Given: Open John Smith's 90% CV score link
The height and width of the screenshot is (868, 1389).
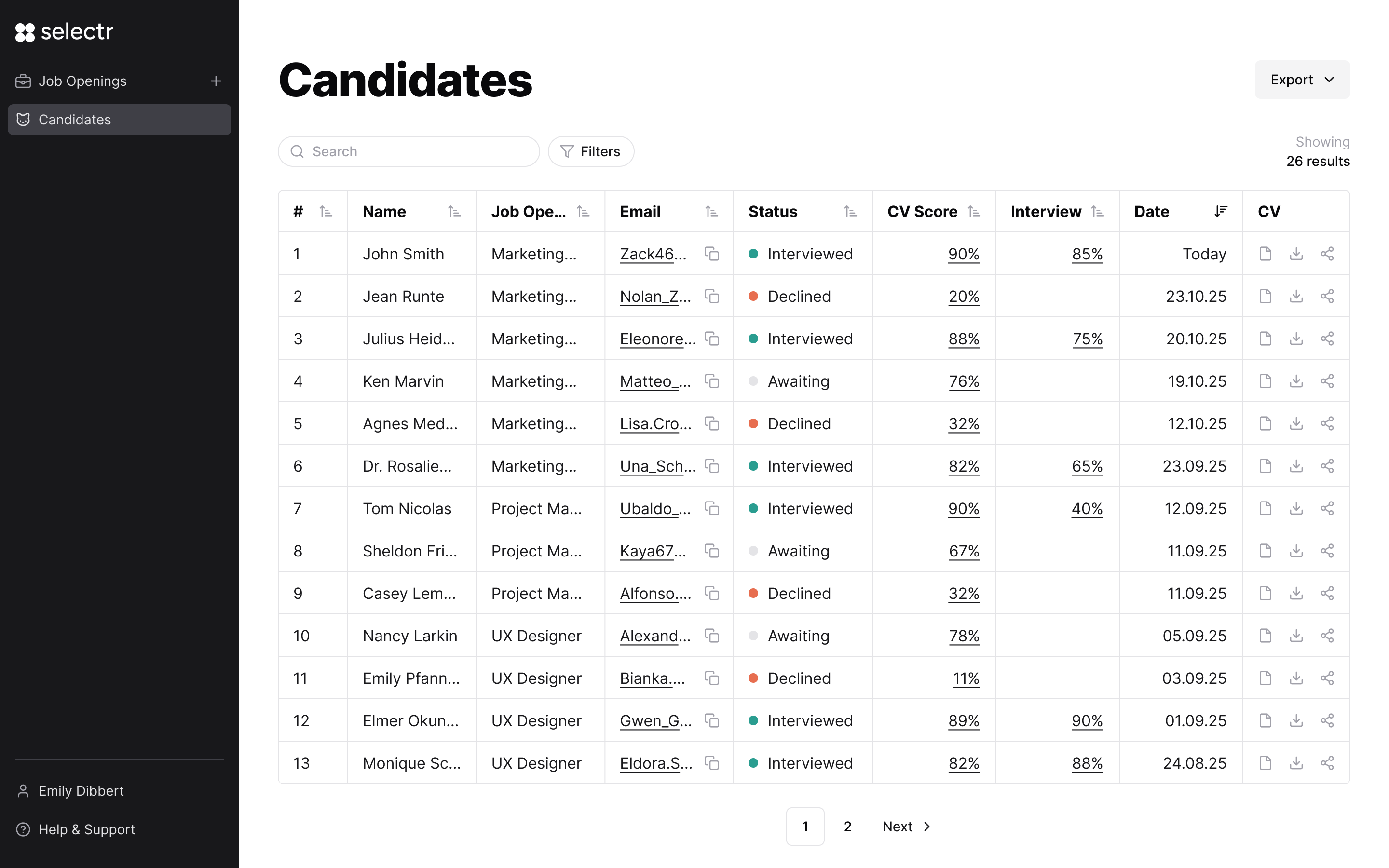Looking at the screenshot, I should [963, 254].
